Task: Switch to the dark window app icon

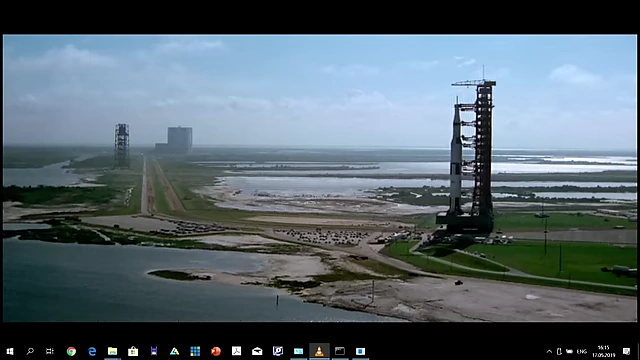Action: click(x=340, y=351)
